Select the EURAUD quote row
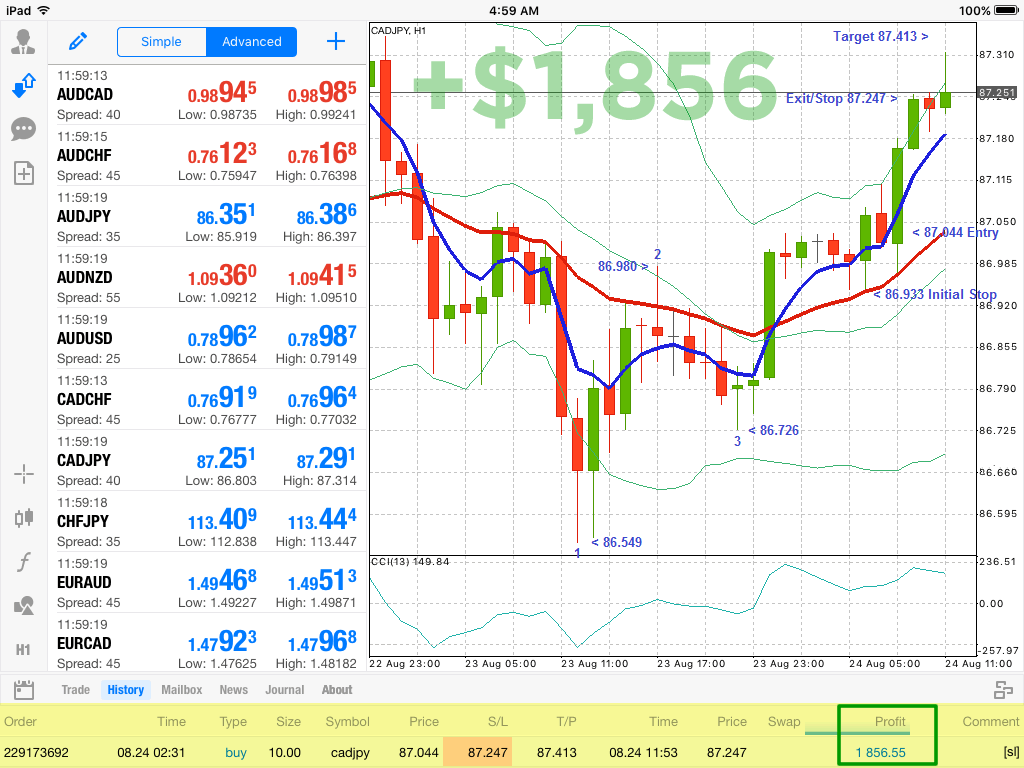Screen dimensions: 1024x768 tap(207, 582)
